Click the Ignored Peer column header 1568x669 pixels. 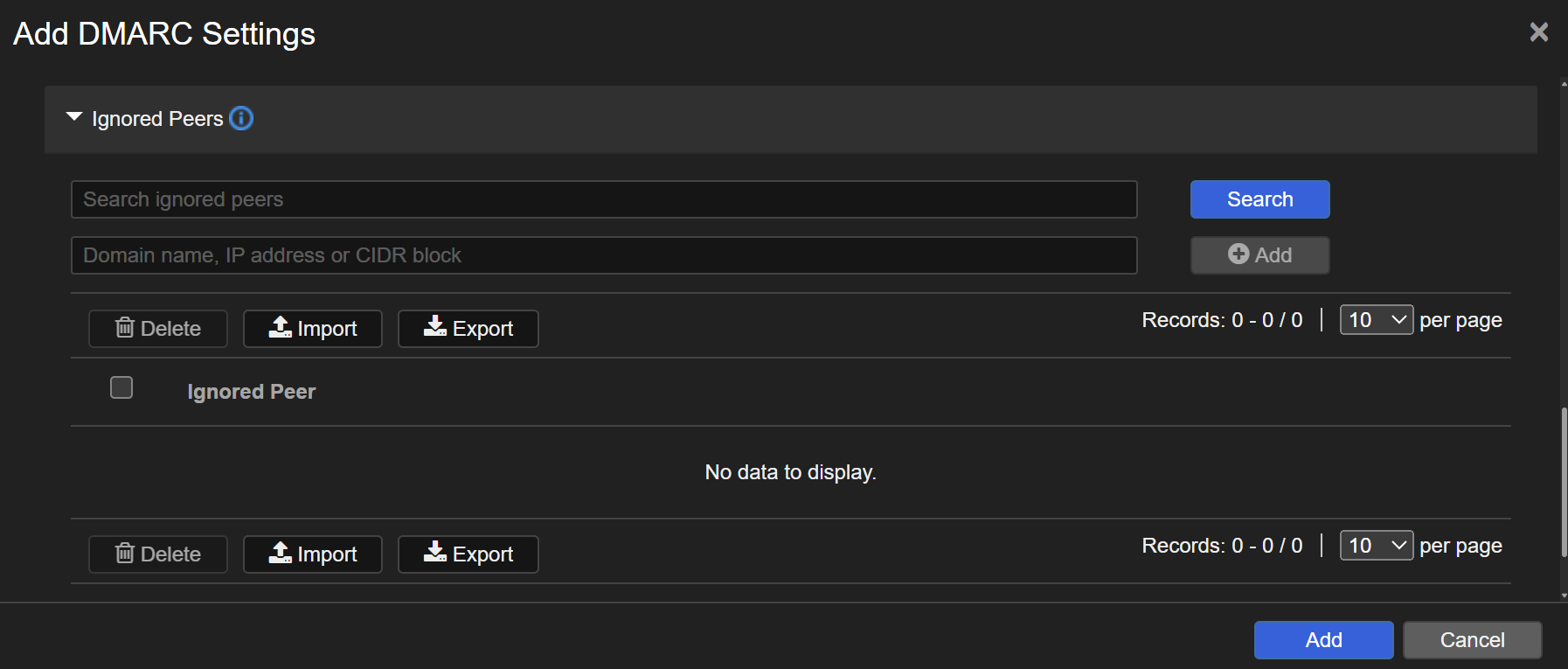[252, 392]
